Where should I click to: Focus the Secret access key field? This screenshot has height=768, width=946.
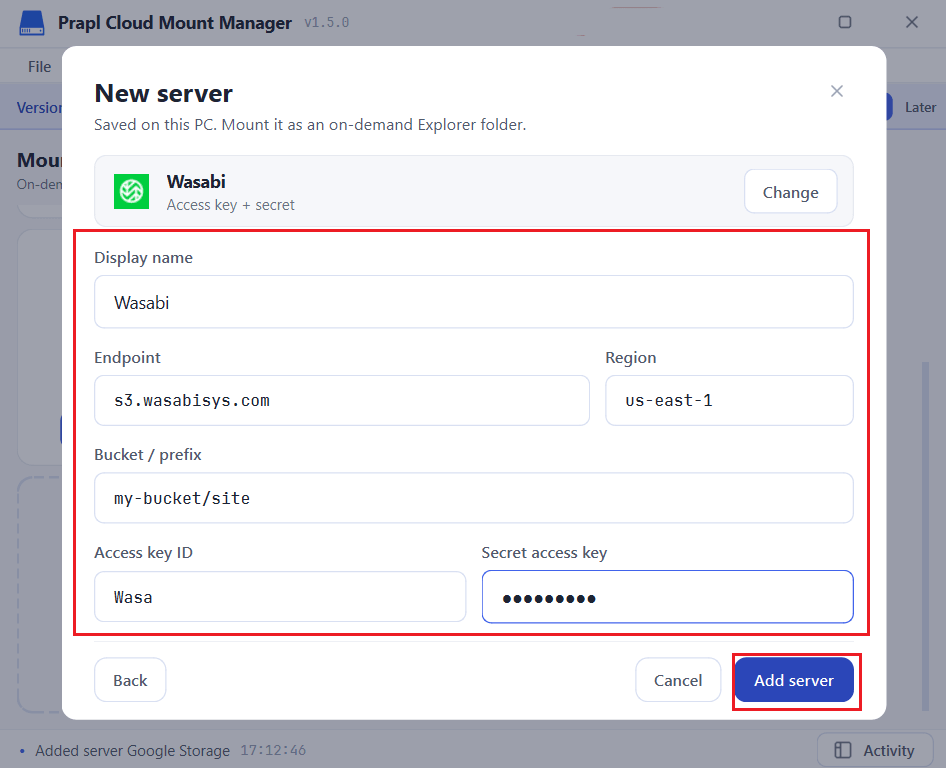tap(667, 597)
